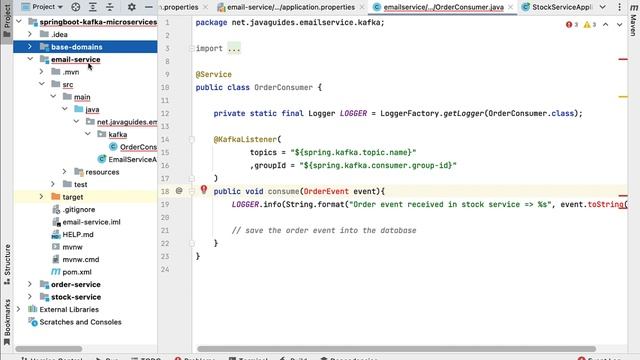Viewport: 640px width, 360px height.
Task: Click the folded import ellipsis
Action: point(234,49)
